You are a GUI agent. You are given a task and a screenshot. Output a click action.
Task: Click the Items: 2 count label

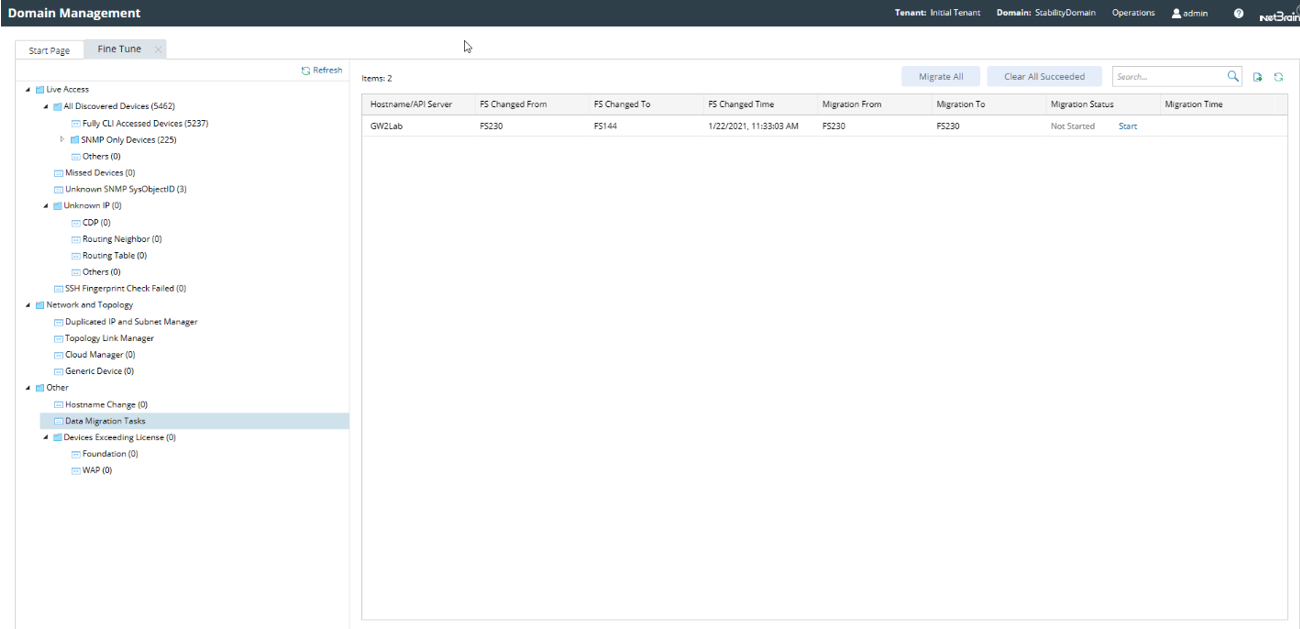[x=377, y=78]
